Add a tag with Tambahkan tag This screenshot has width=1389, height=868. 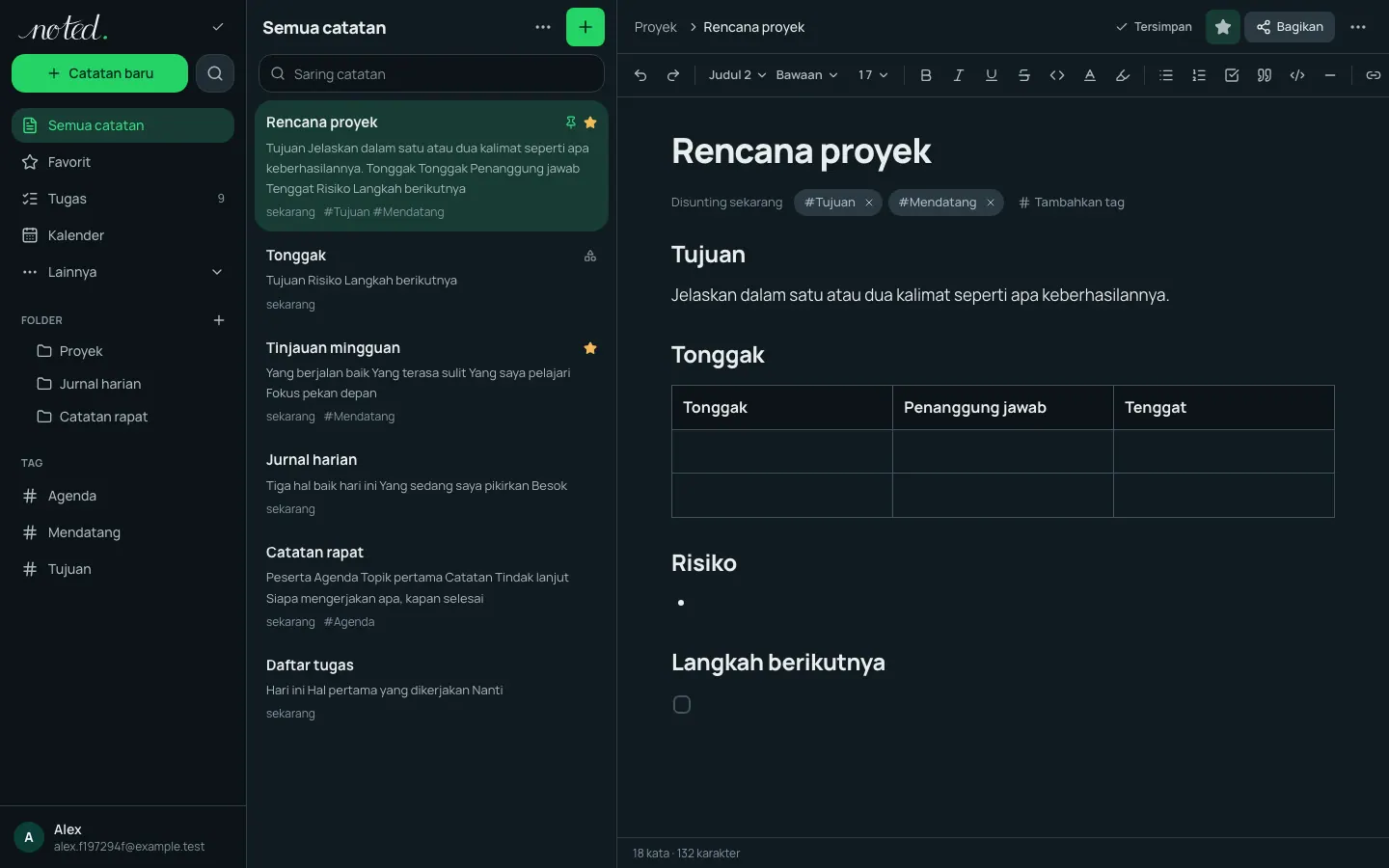pyautogui.click(x=1072, y=203)
